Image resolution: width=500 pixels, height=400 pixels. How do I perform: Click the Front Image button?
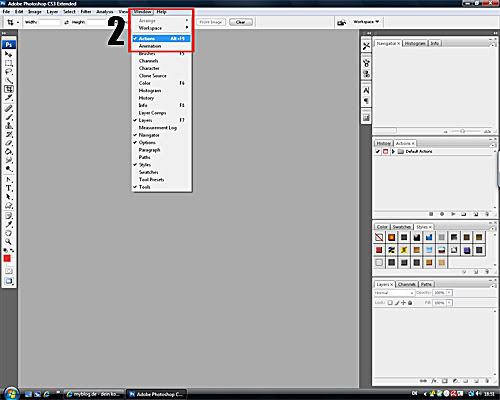pos(211,22)
